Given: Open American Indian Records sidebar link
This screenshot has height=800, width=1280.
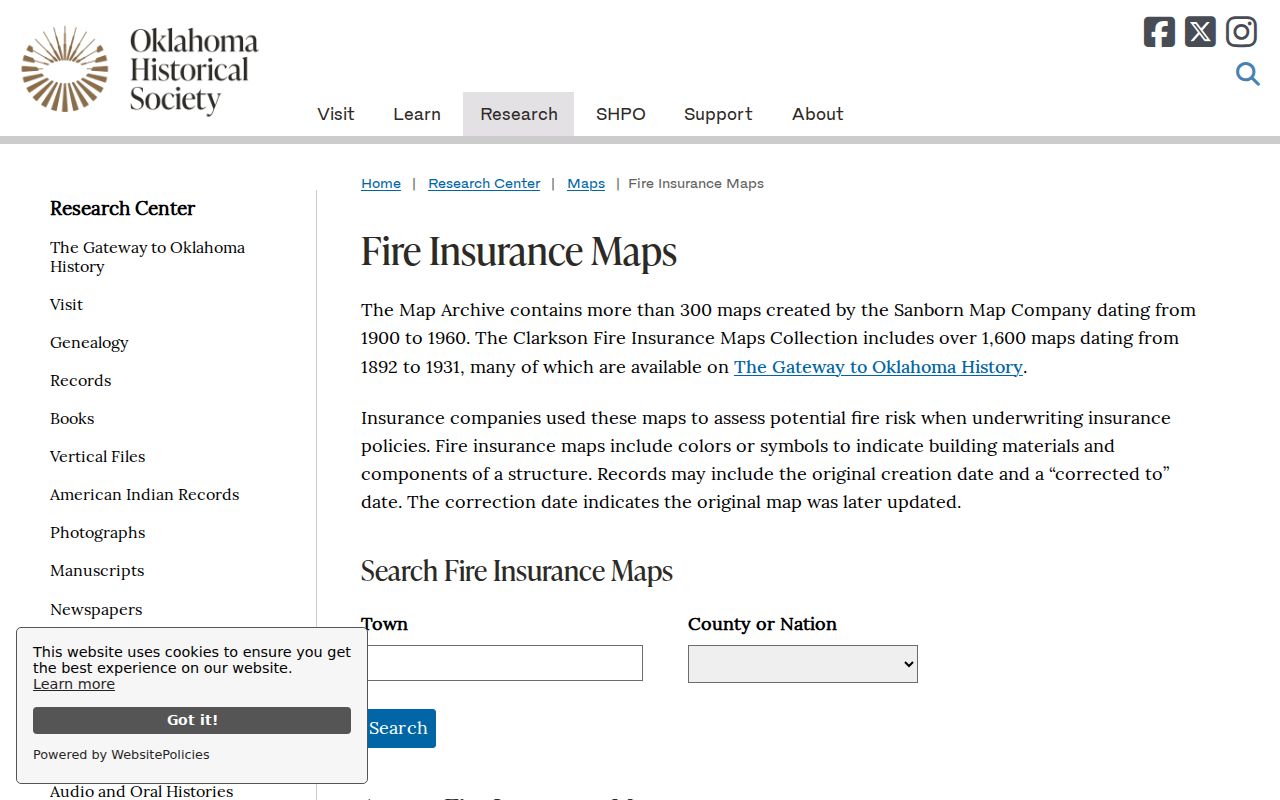Looking at the screenshot, I should pyautogui.click(x=144, y=495).
